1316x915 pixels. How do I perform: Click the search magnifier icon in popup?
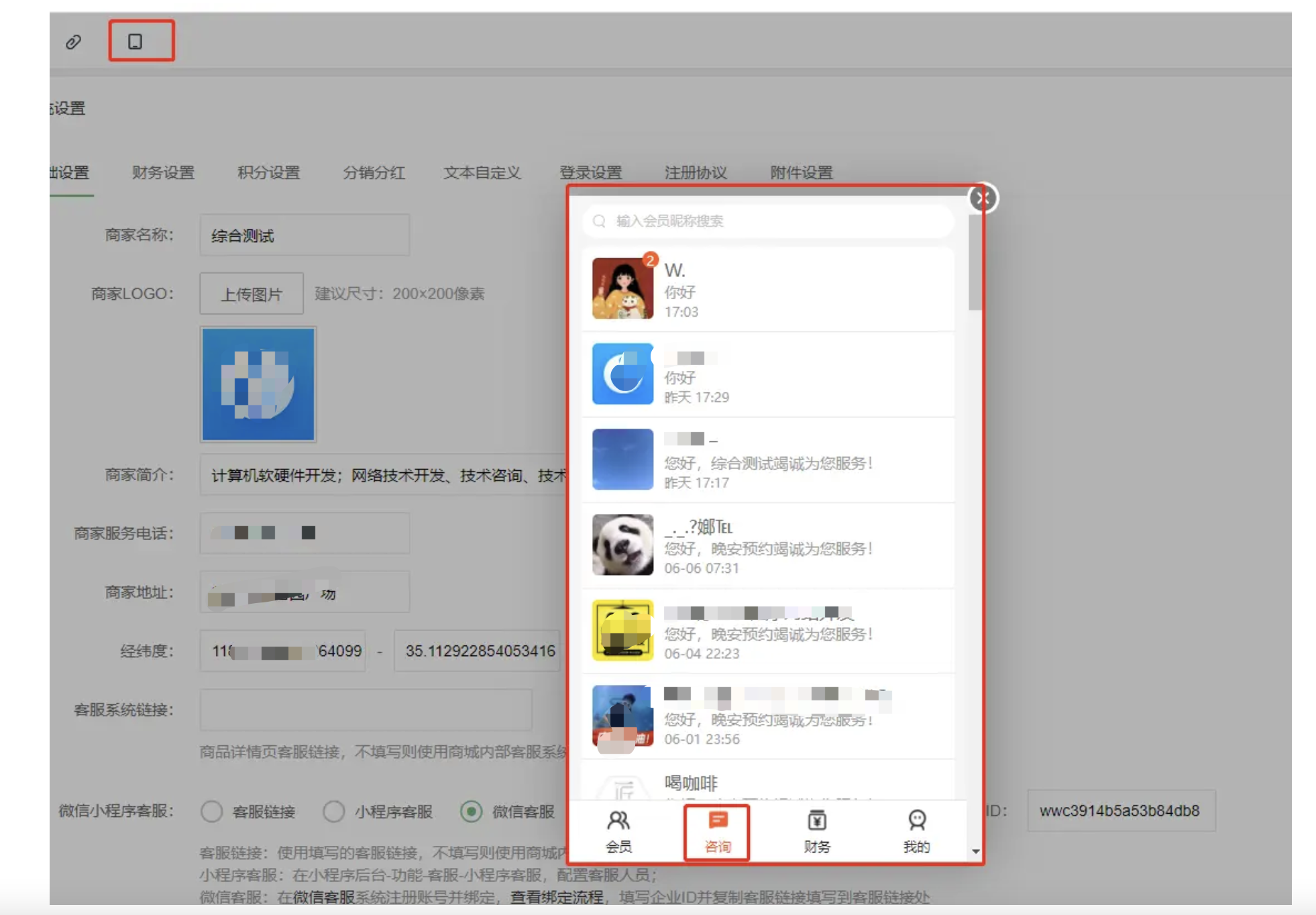599,221
